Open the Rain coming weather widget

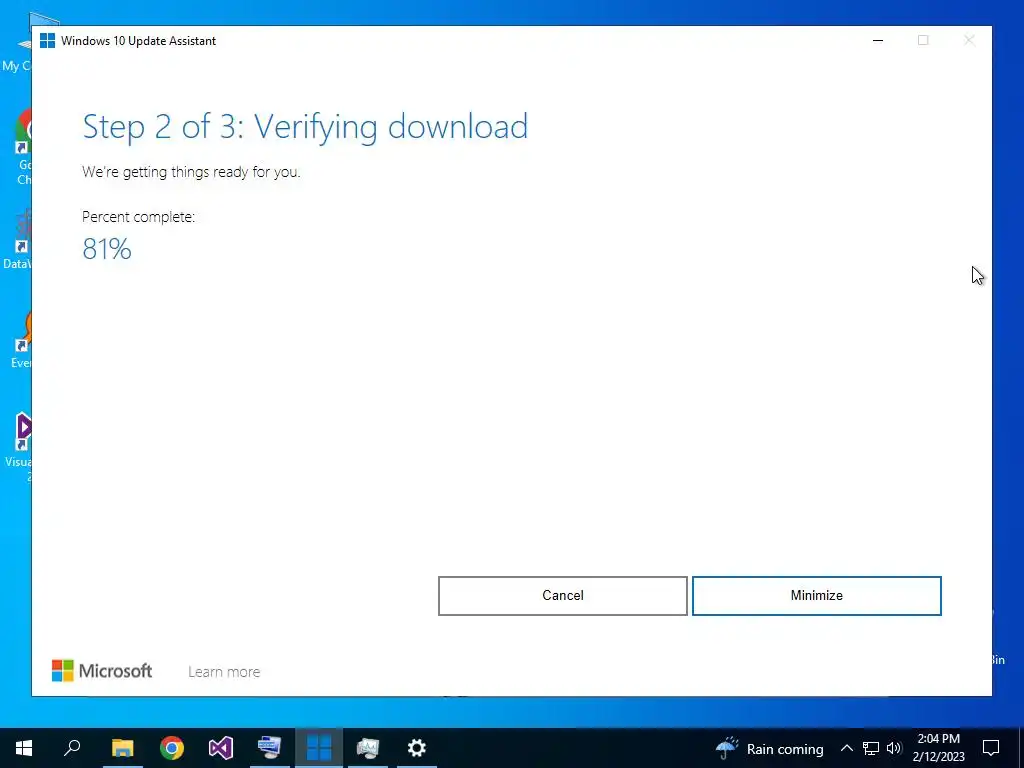tap(769, 748)
